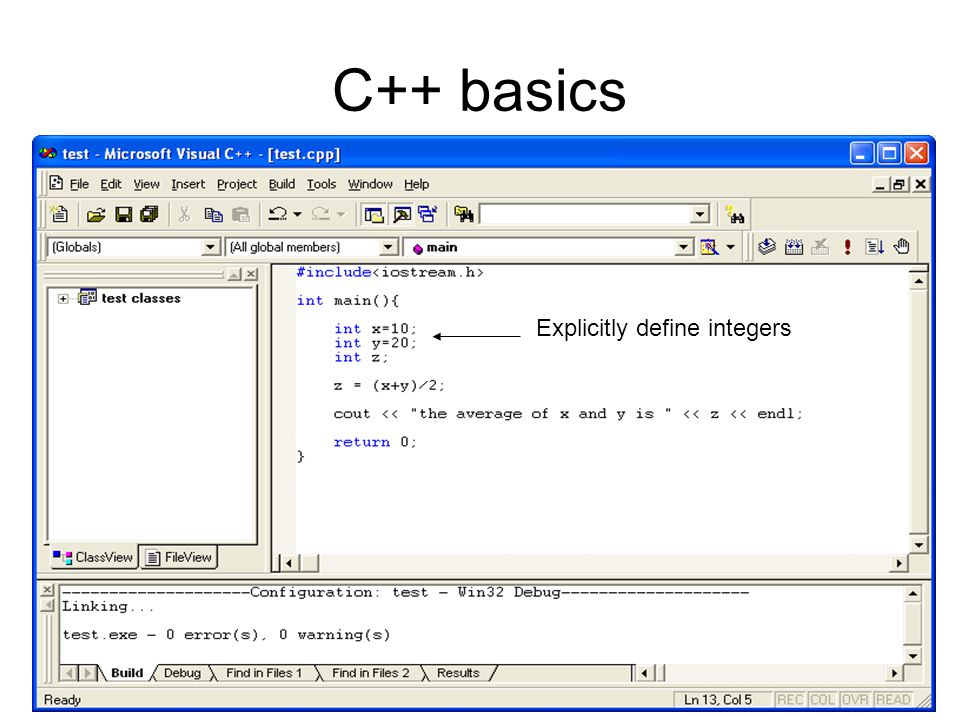The width and height of the screenshot is (960, 720).
Task: Switch to the ClassView tab
Action: pos(93,557)
